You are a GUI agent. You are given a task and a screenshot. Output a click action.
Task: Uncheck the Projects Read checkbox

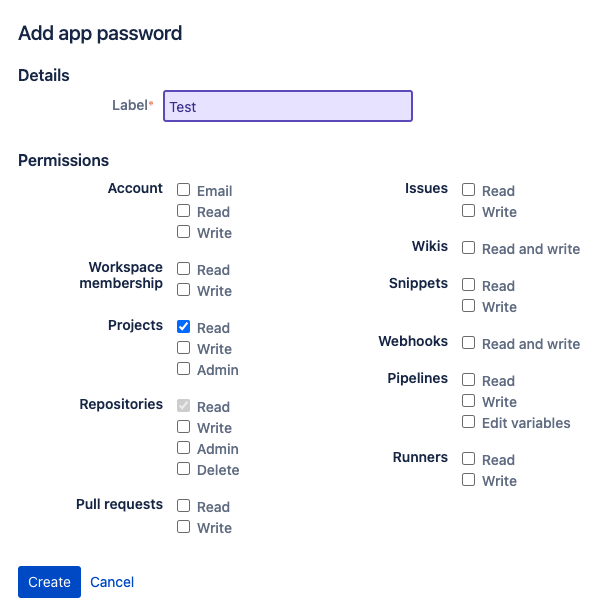coord(184,327)
